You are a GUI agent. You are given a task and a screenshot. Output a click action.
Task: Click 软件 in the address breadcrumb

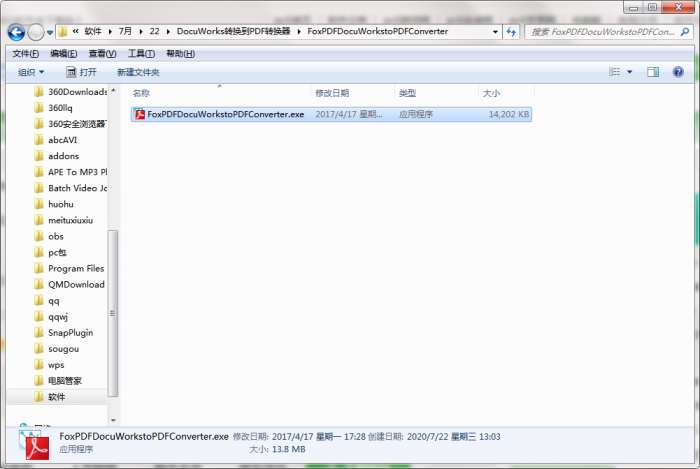click(x=93, y=31)
